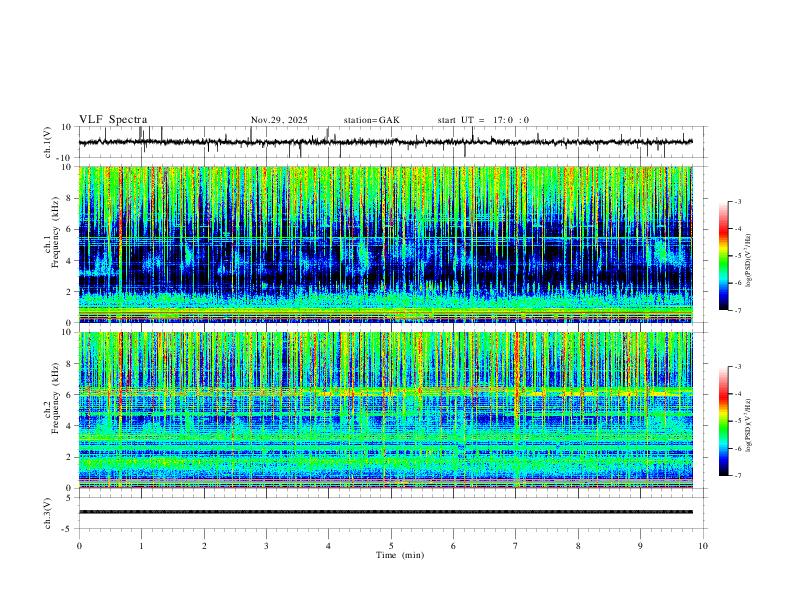This screenshot has height=612, width=792.
Task: Click the "-10" tick on ch.1(V) axis
Action: [x=65, y=158]
